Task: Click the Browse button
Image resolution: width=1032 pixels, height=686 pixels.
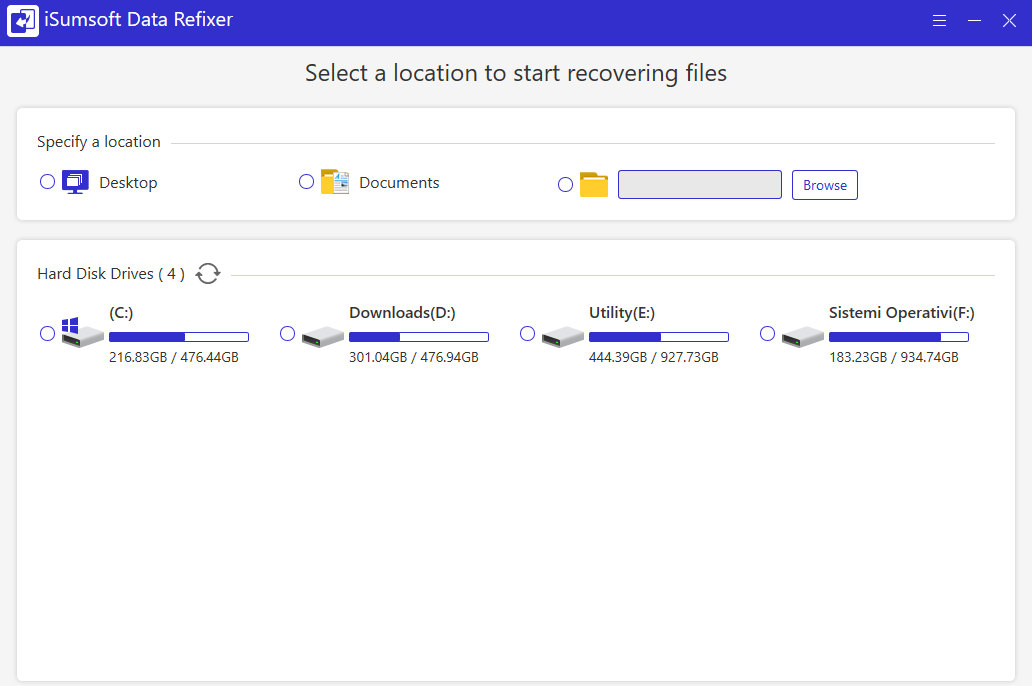Action: click(x=825, y=185)
